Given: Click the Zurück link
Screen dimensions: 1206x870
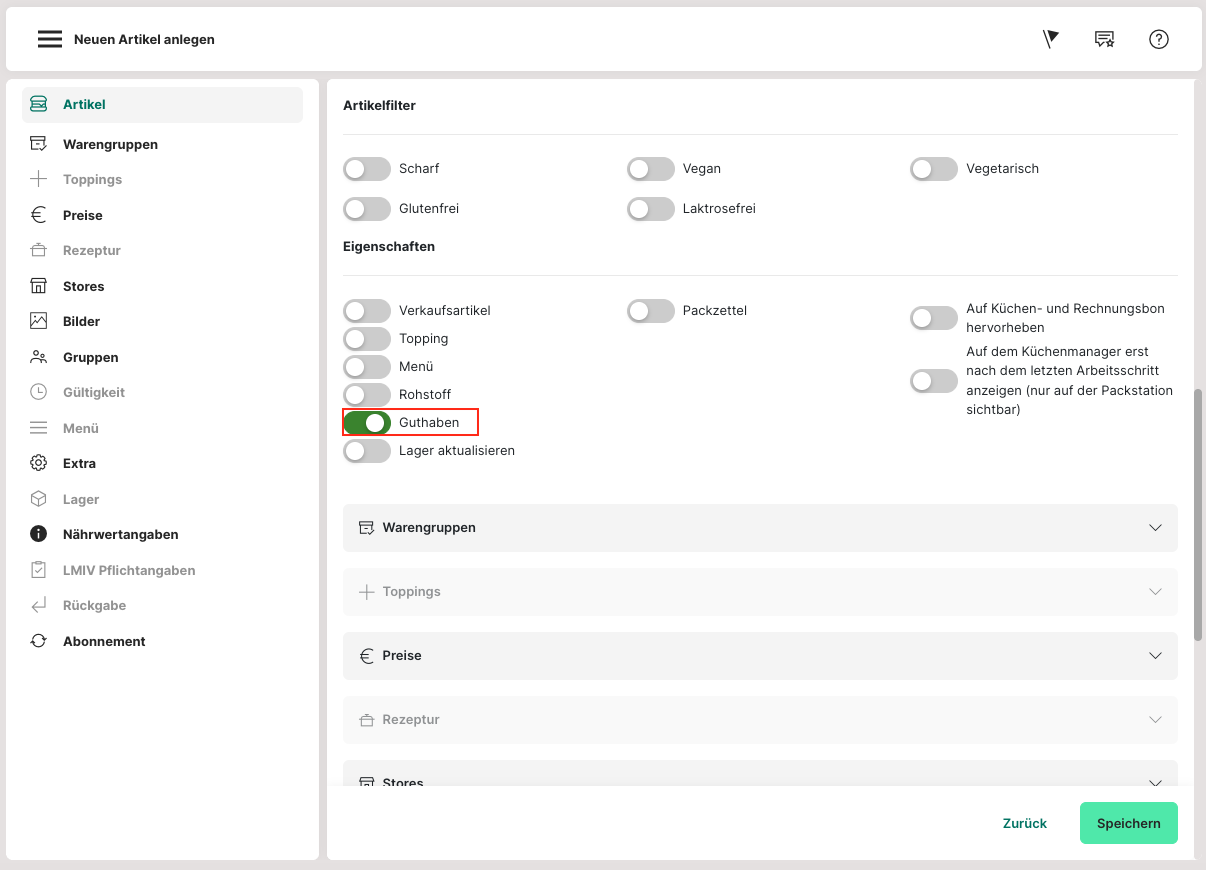Looking at the screenshot, I should point(1024,823).
